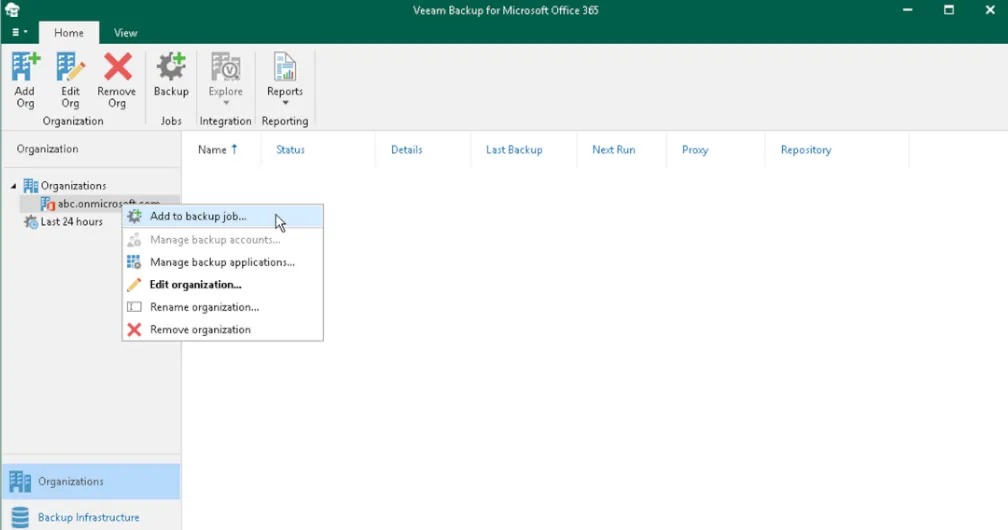1008x530 pixels.
Task: Sort by the Details column header
Action: [423, 150]
